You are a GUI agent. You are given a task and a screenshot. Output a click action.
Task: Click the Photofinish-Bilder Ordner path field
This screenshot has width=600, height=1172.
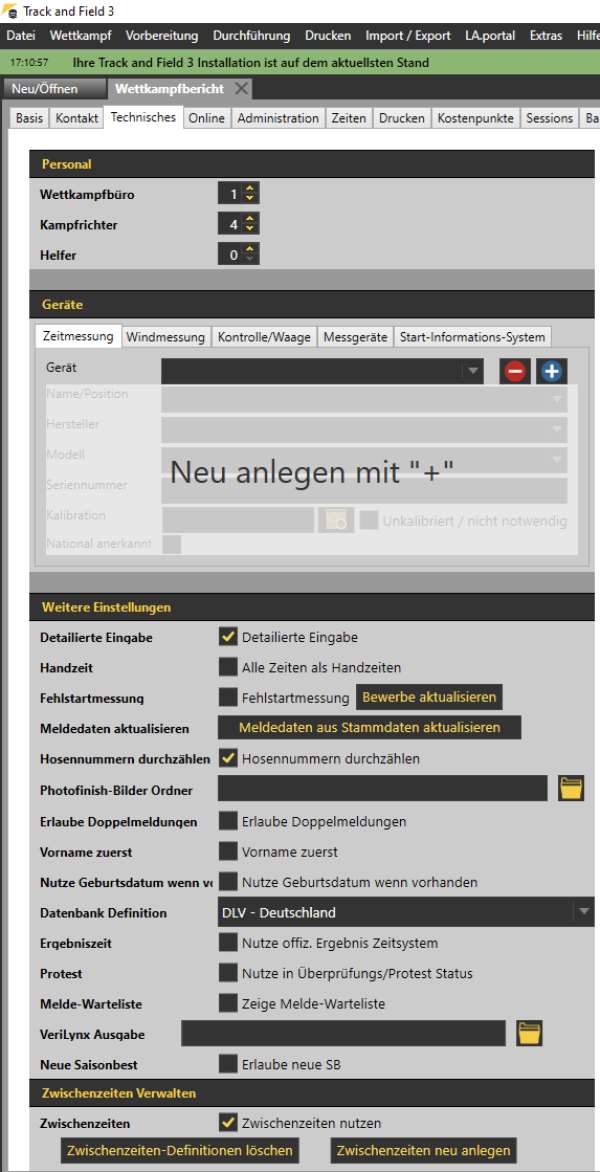click(x=382, y=789)
